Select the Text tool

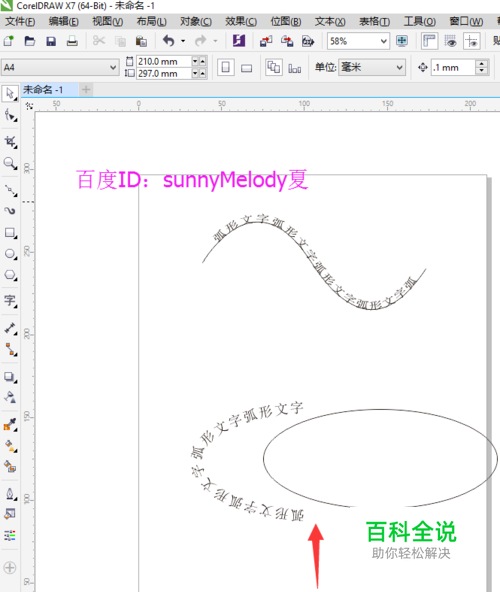[x=10, y=301]
